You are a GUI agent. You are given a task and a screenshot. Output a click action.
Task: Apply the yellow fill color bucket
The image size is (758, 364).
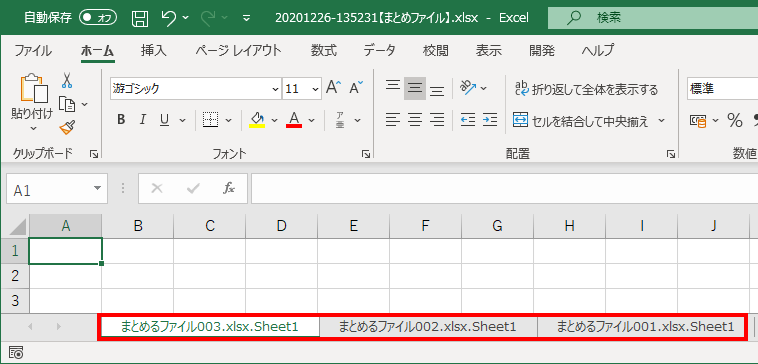click(x=257, y=120)
